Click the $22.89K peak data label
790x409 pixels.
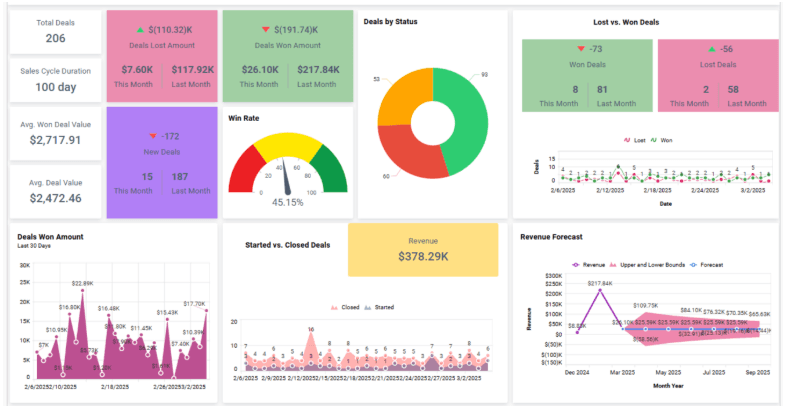83,284
